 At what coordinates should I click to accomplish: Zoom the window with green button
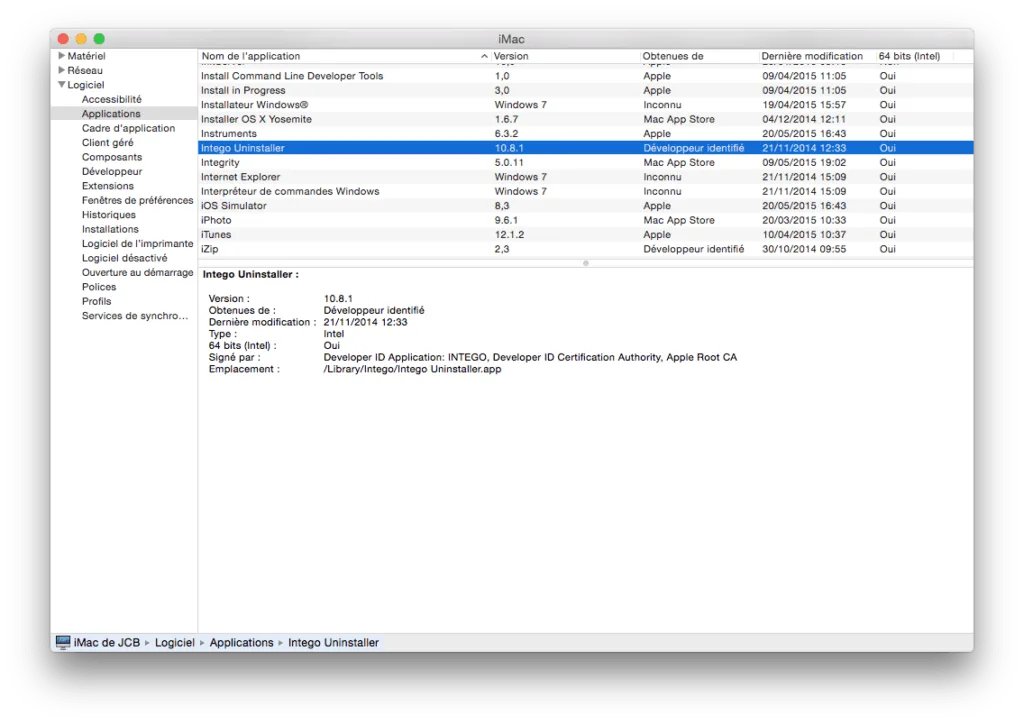click(99, 39)
